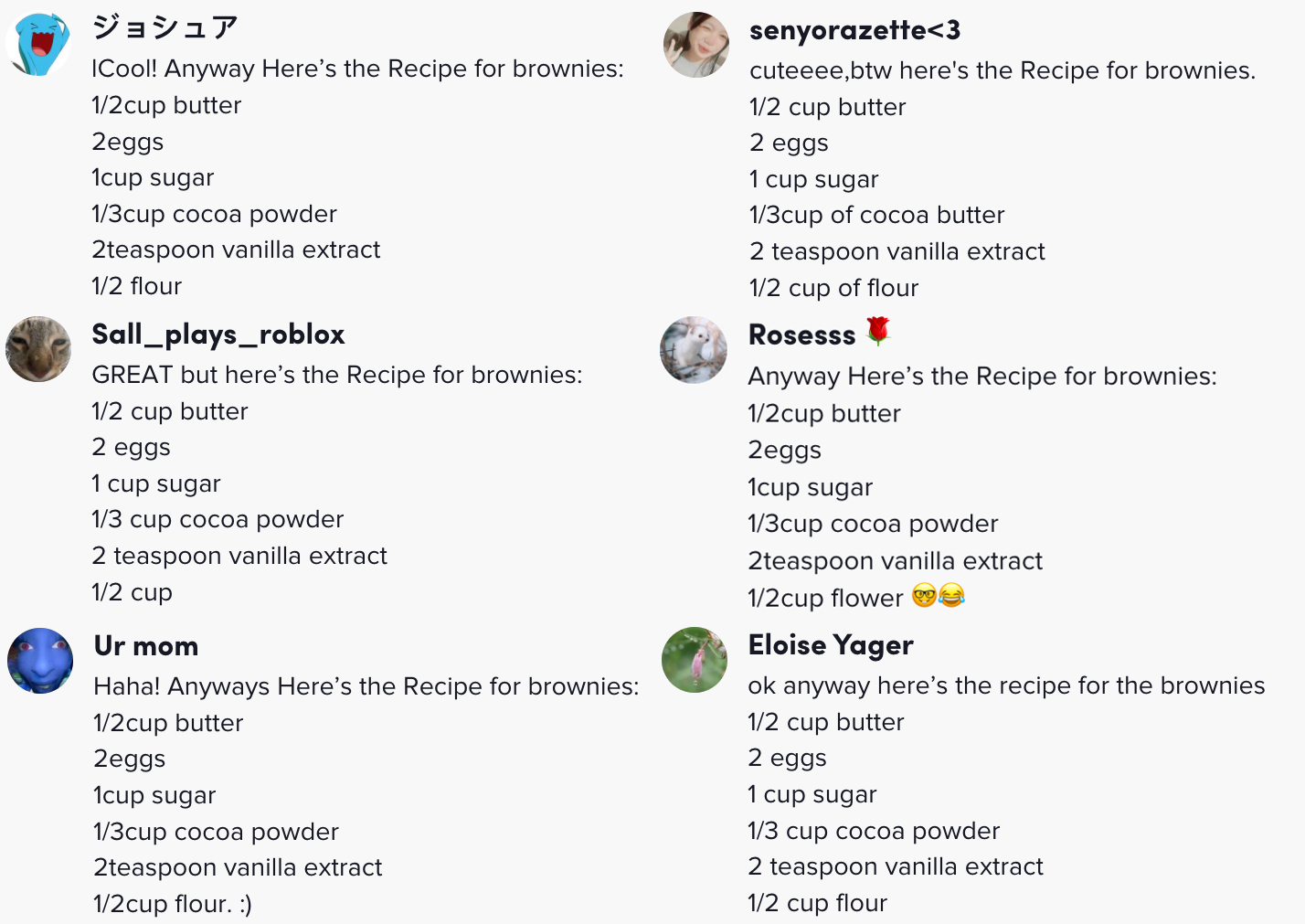Open the ジョシュア username link
The height and width of the screenshot is (924, 1305).
pyautogui.click(x=164, y=27)
